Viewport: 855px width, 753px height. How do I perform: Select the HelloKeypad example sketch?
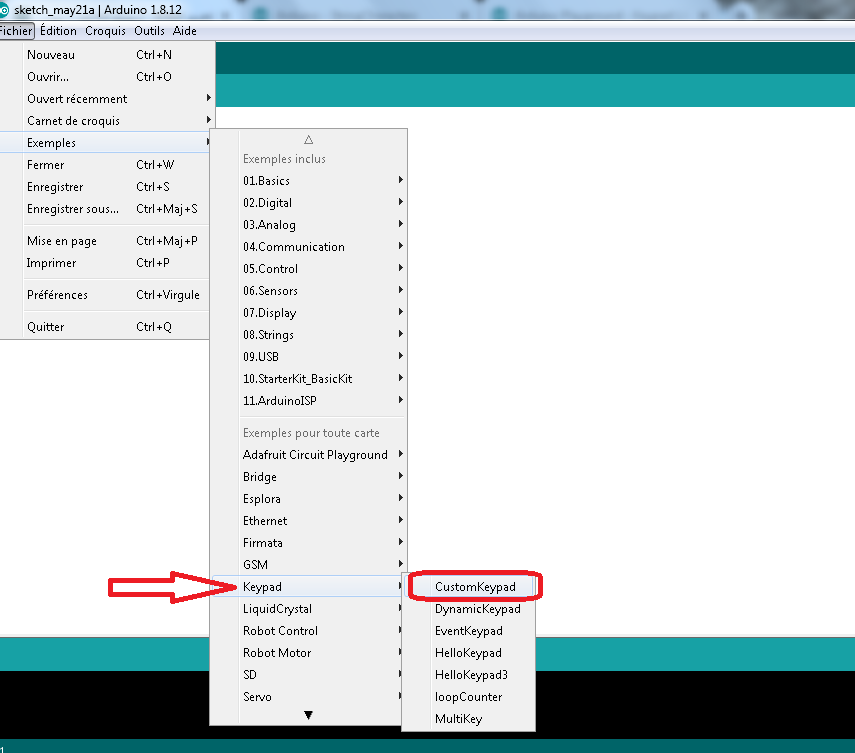[468, 653]
